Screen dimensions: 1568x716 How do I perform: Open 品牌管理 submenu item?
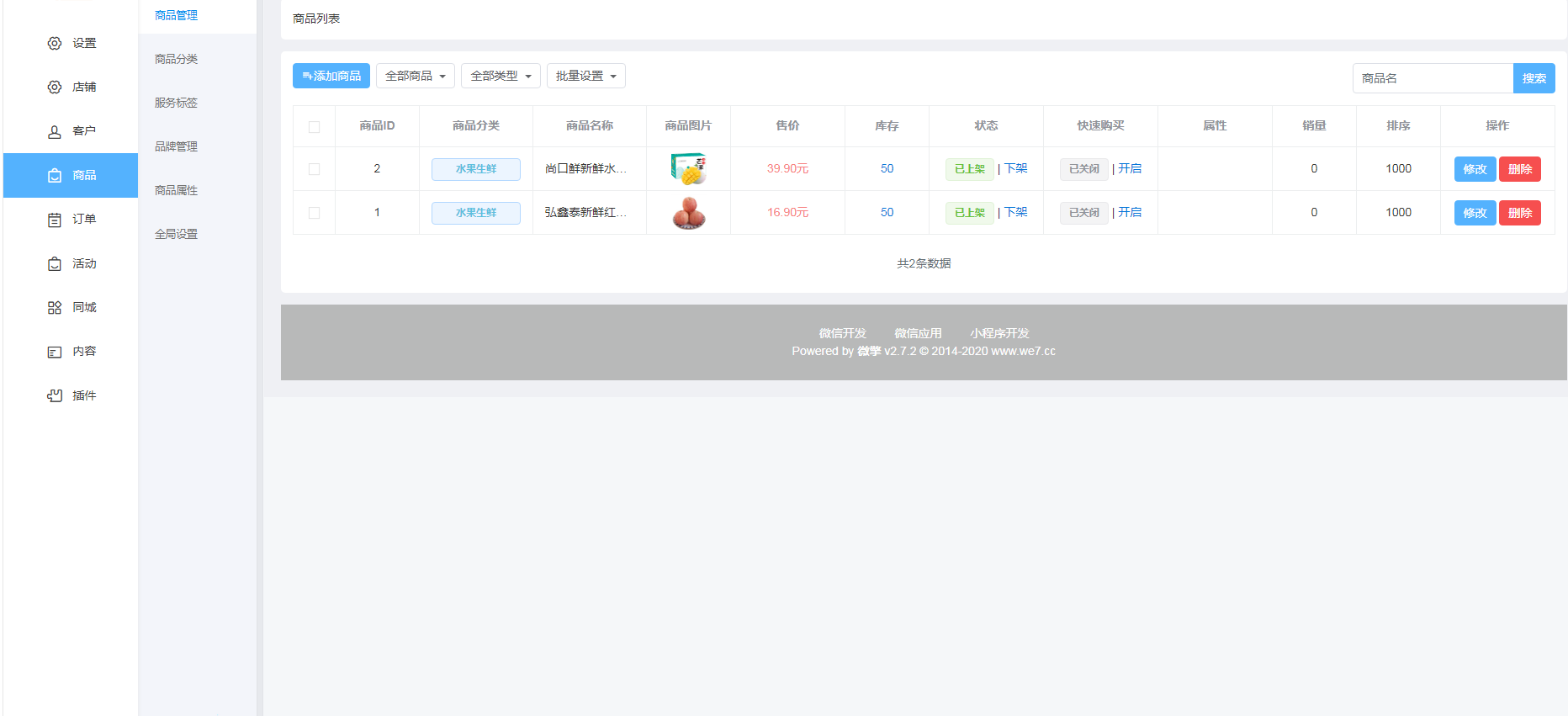click(176, 146)
